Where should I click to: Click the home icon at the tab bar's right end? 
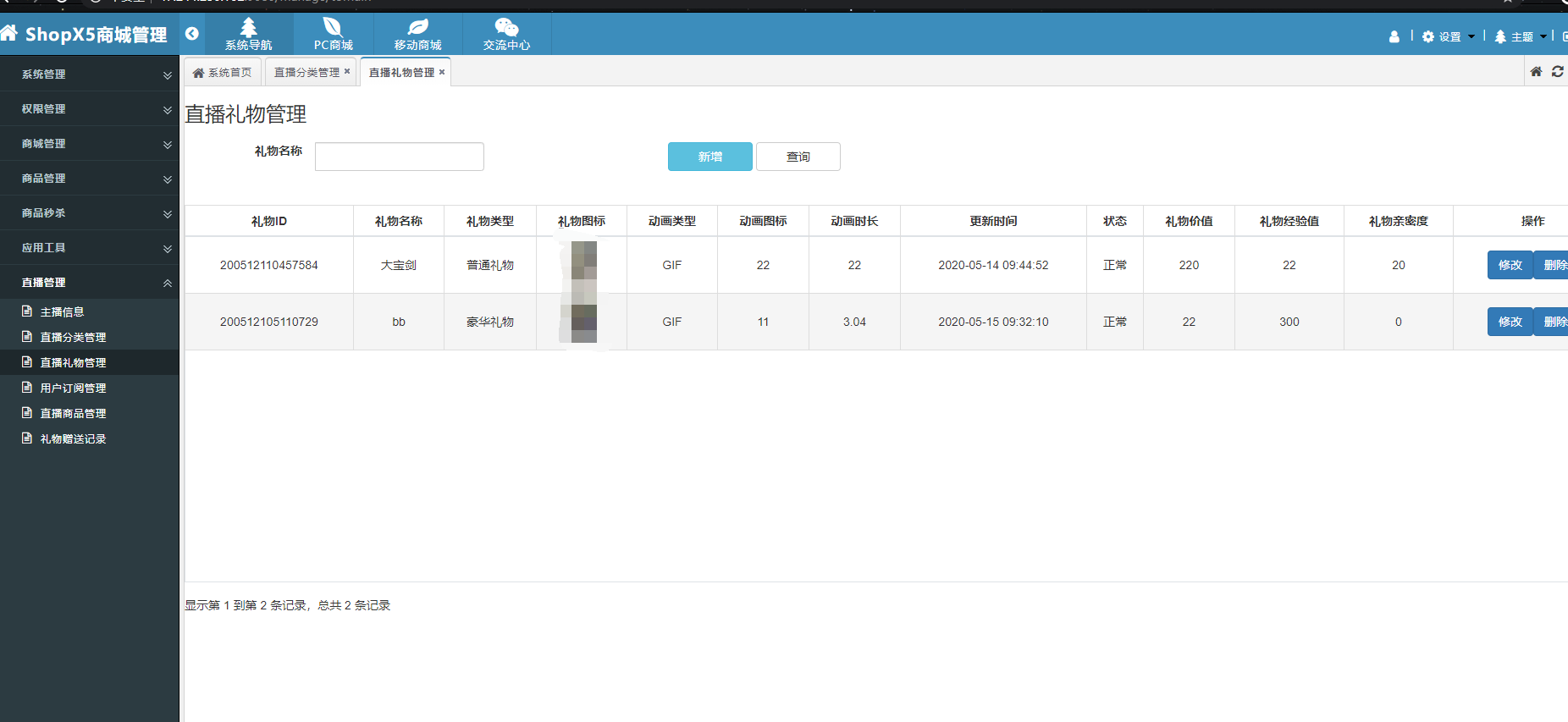[x=1536, y=72]
